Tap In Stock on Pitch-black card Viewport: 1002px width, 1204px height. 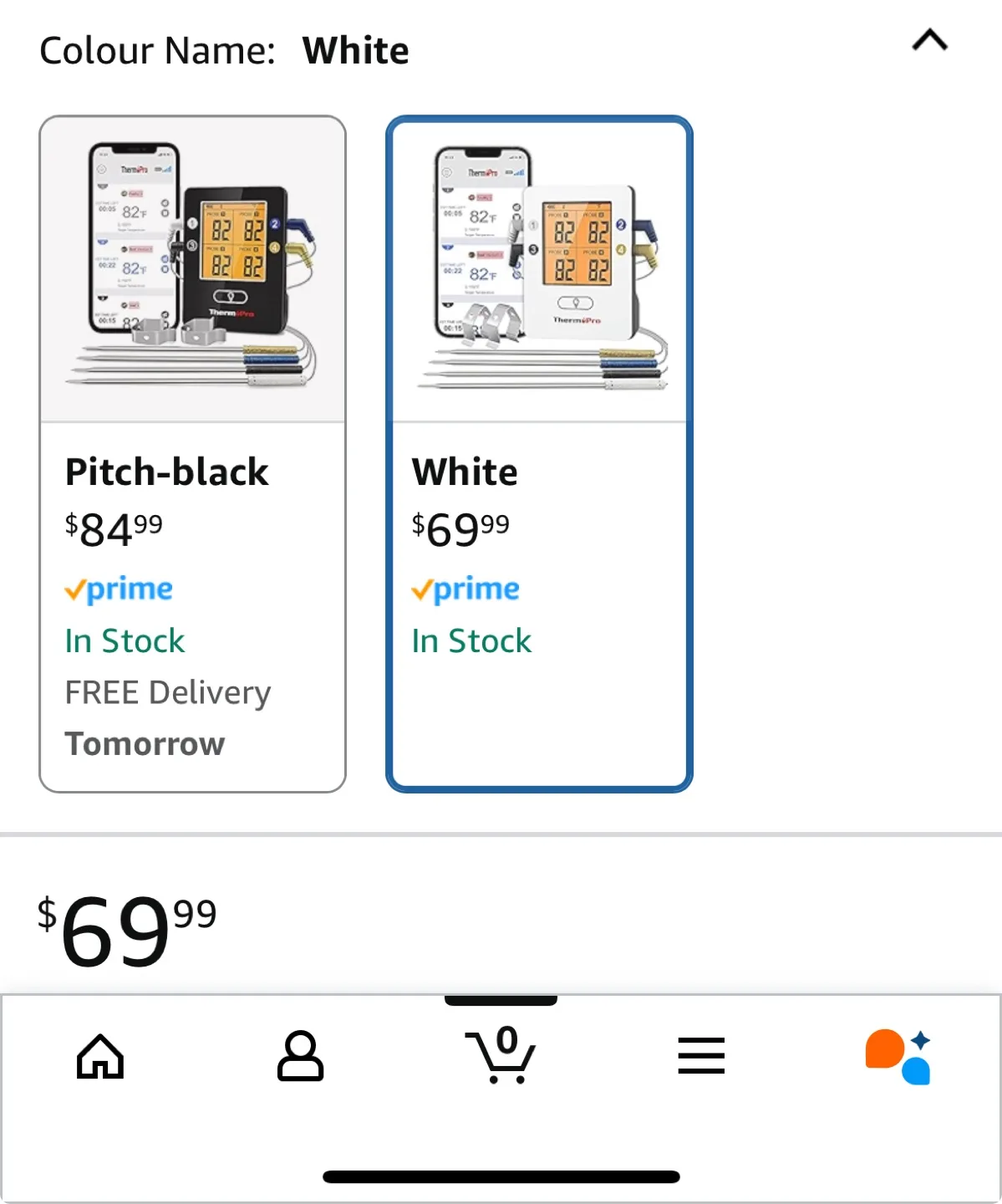click(x=125, y=641)
